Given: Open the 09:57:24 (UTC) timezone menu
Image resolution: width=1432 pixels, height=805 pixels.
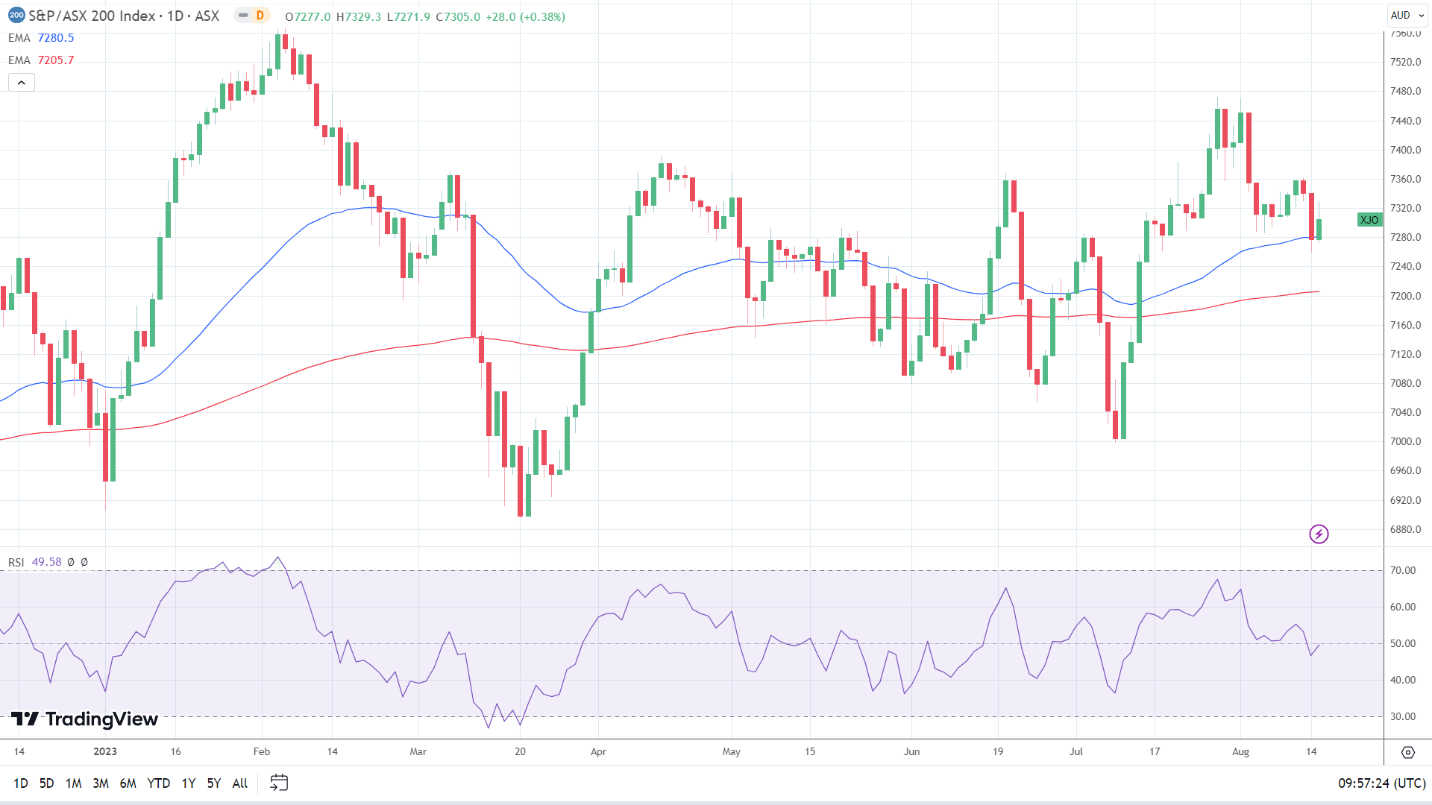Looking at the screenshot, I should [1380, 783].
